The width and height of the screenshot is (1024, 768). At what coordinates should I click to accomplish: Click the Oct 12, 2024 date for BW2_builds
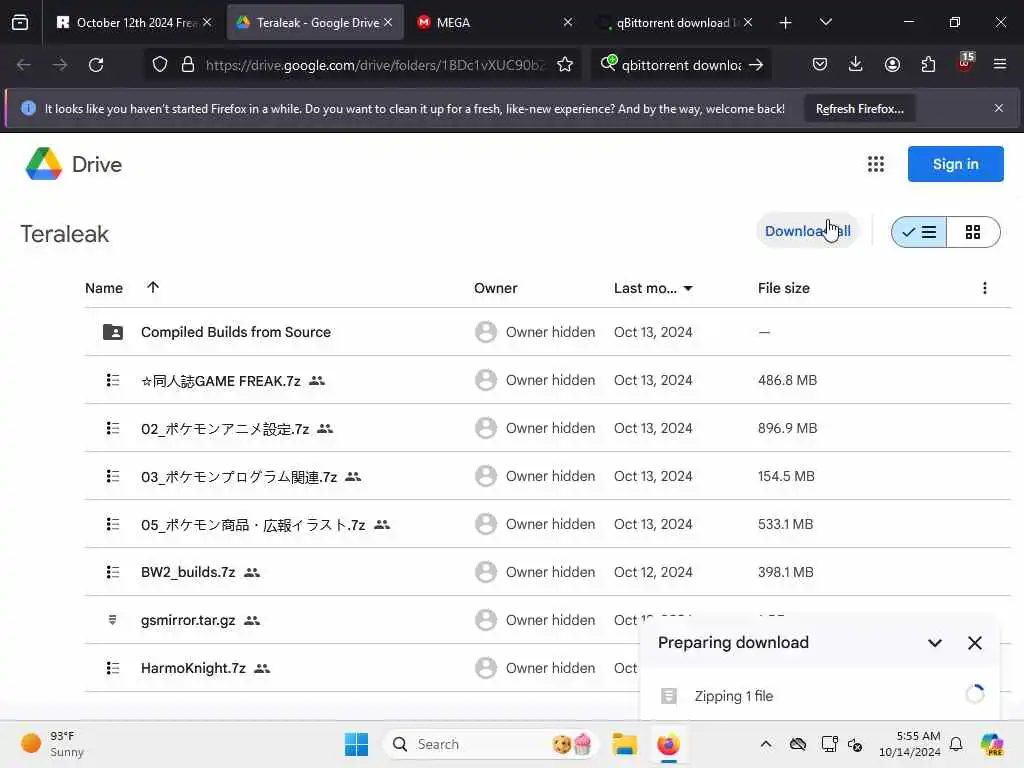(653, 572)
